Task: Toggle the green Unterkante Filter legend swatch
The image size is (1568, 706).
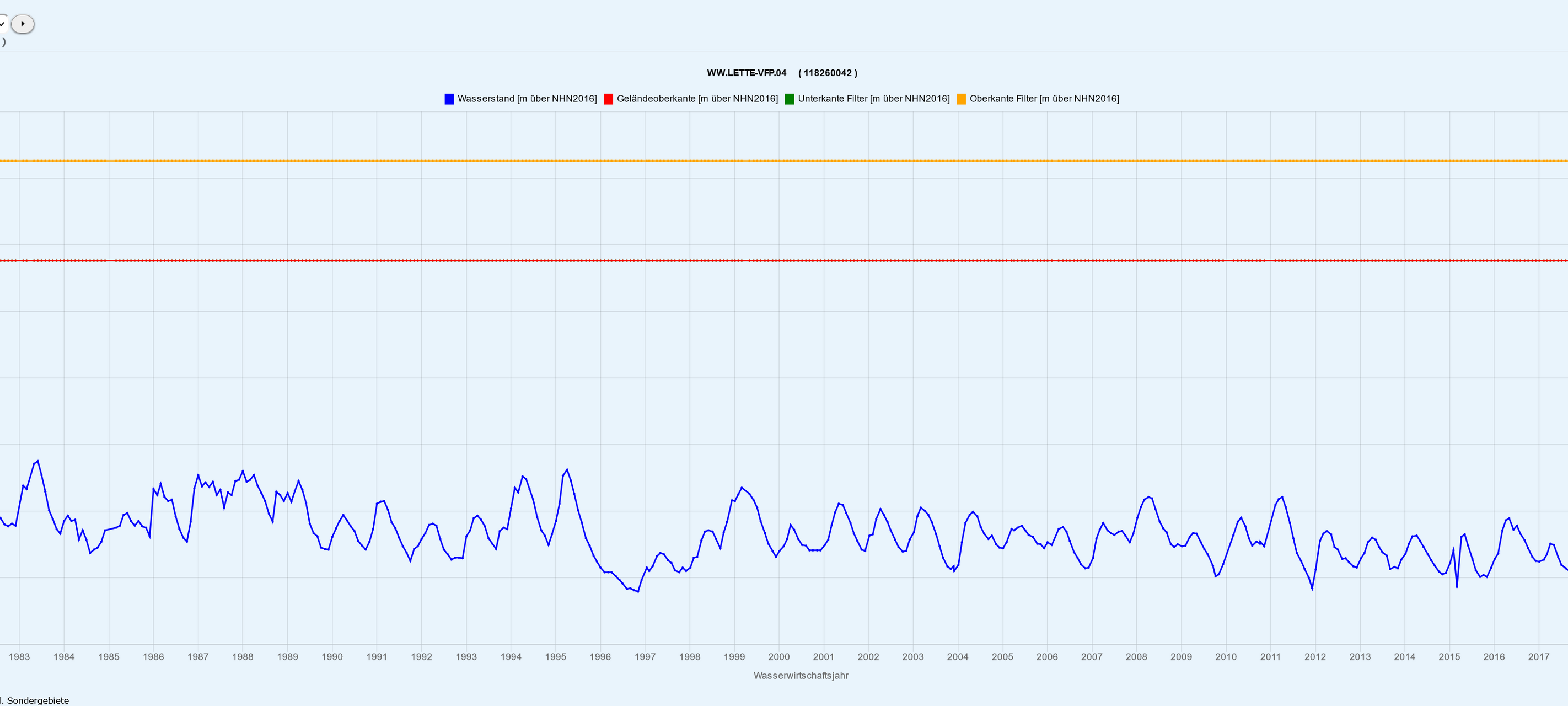Action: 790,99
